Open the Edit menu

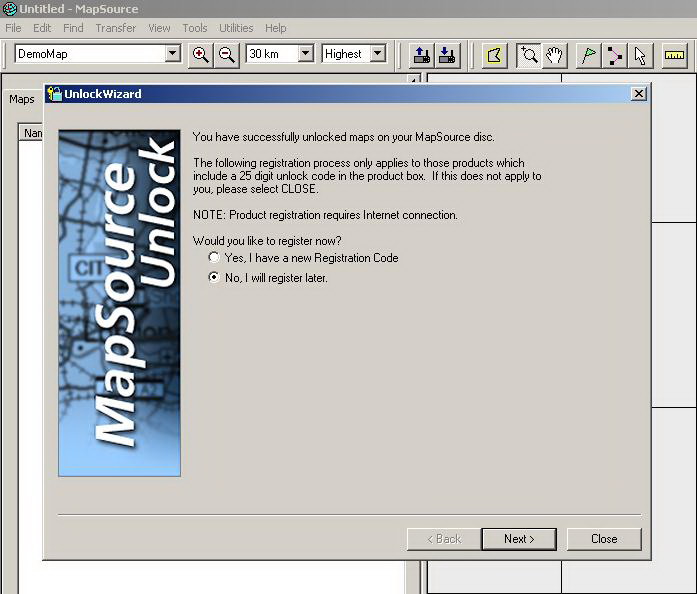click(42, 28)
